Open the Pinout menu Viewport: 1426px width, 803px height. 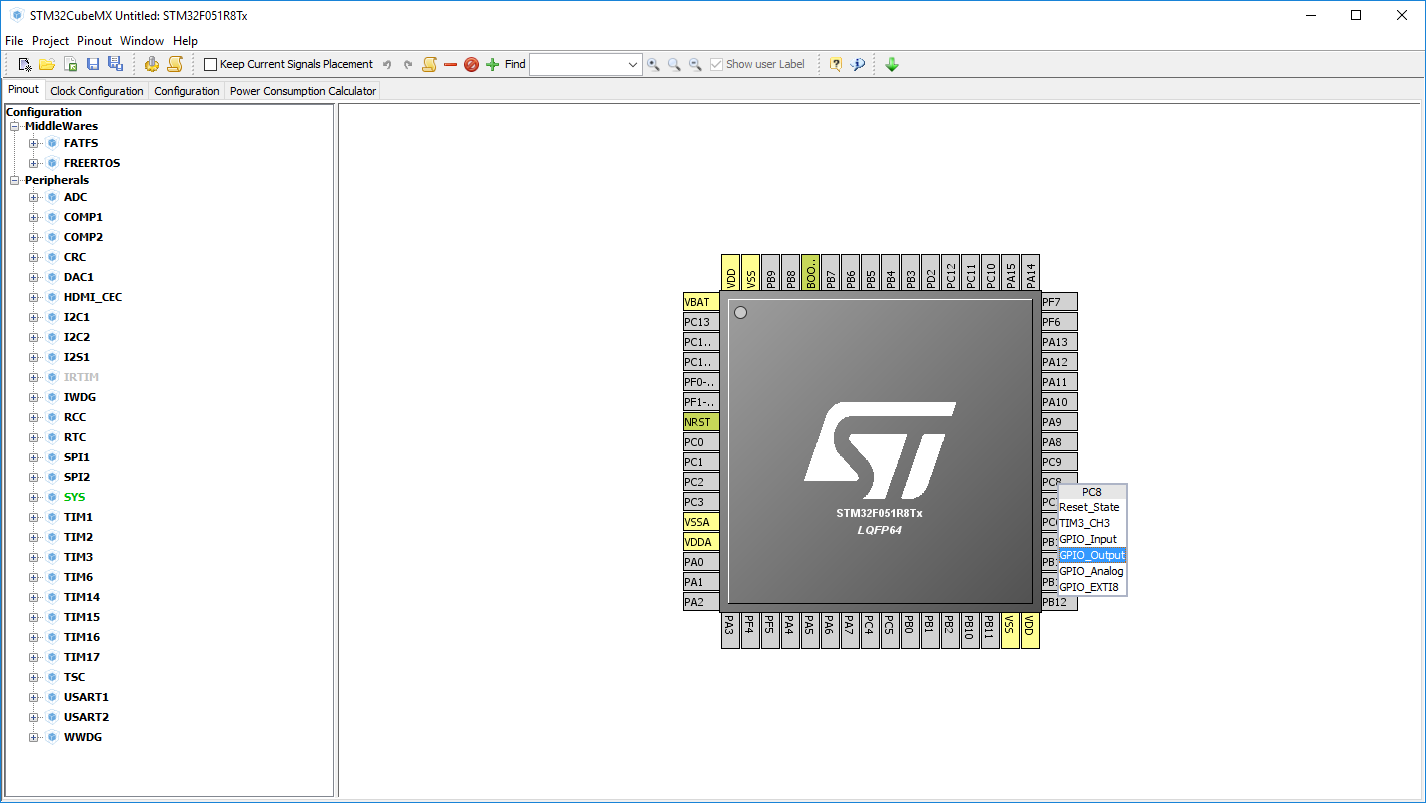click(x=94, y=40)
